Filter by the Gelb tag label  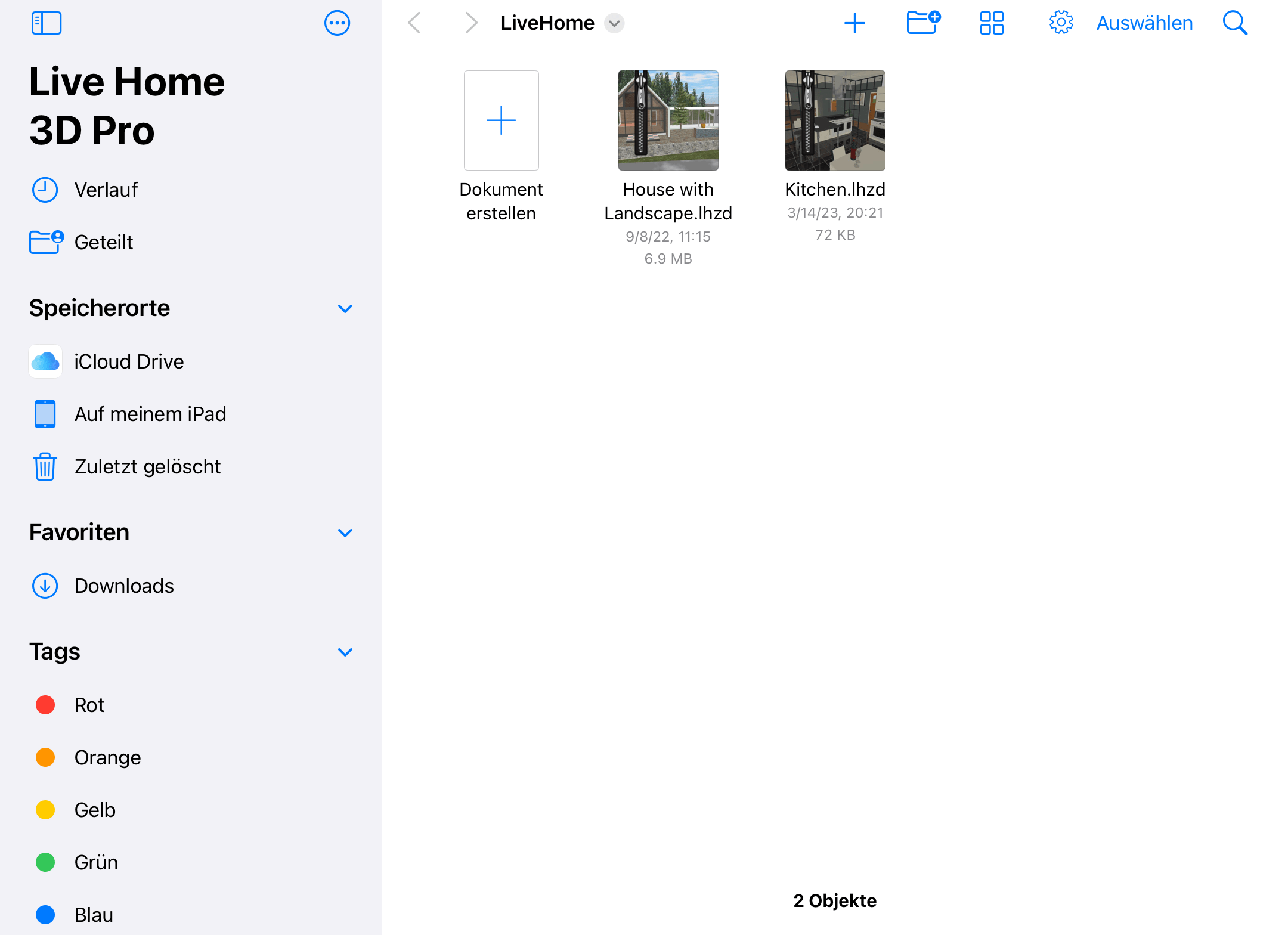pos(95,810)
